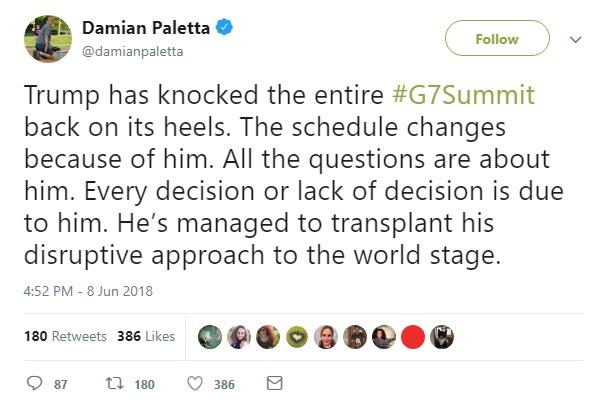Click the last liker avatar in the row
605x419 pixels.
click(x=441, y=337)
